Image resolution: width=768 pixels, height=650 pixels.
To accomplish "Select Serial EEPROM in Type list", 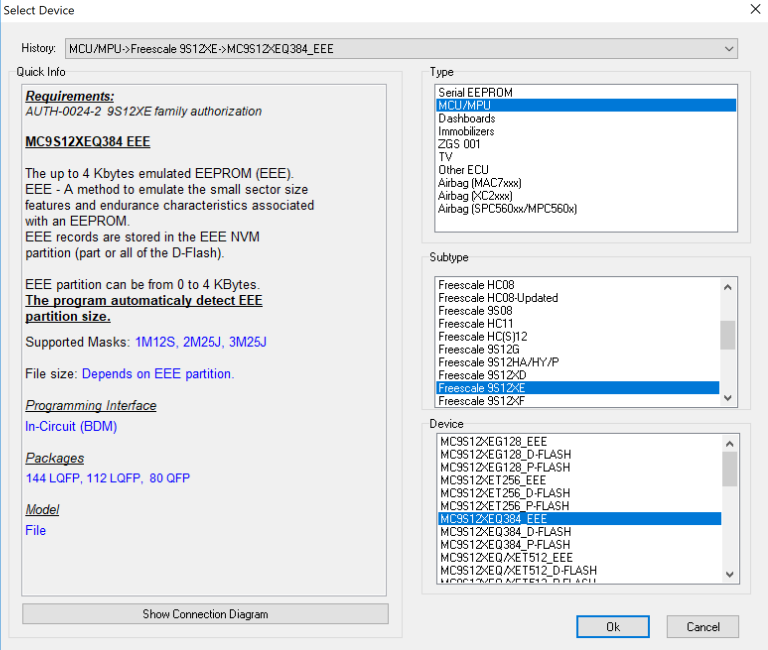I will (586, 93).
